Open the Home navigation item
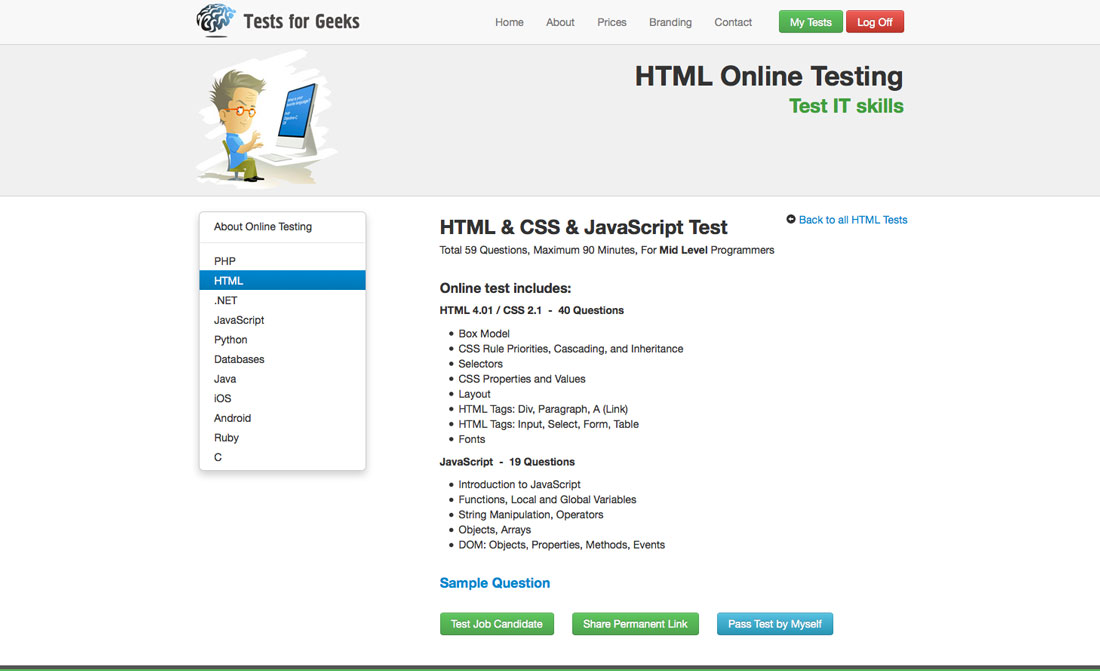Image resolution: width=1100 pixels, height=671 pixels. click(509, 22)
